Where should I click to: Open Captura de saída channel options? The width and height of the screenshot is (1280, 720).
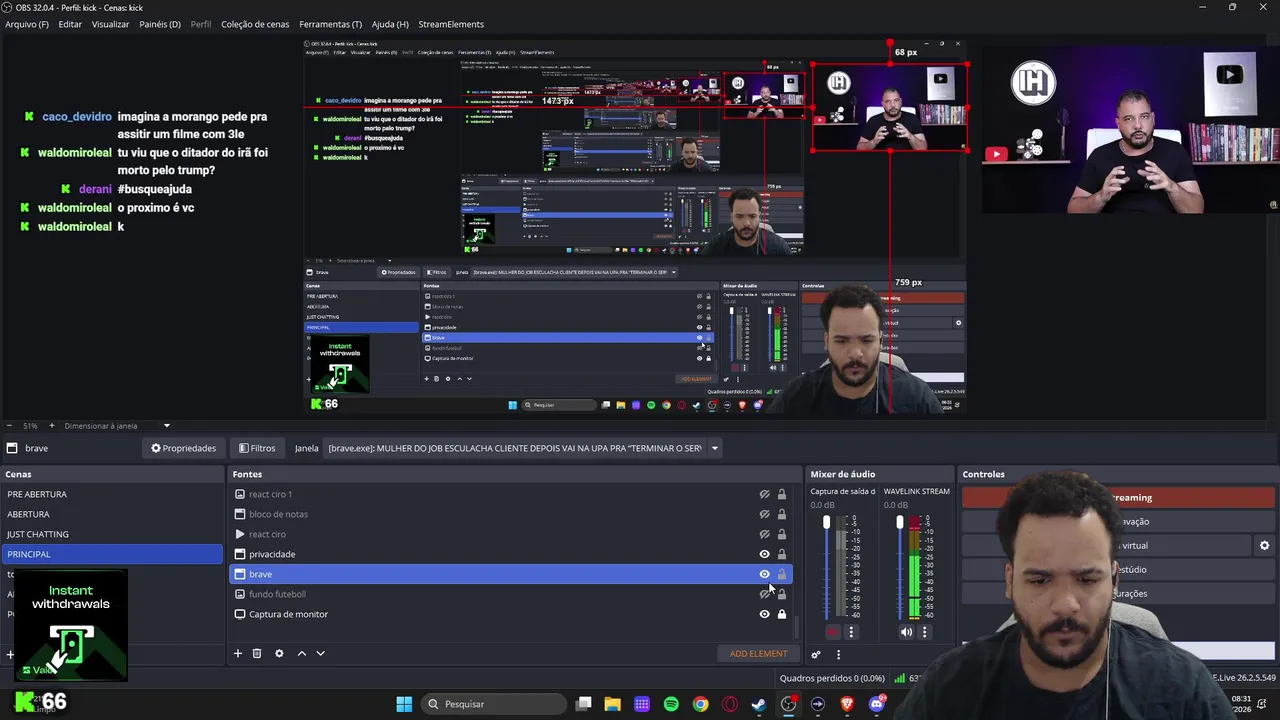point(851,632)
